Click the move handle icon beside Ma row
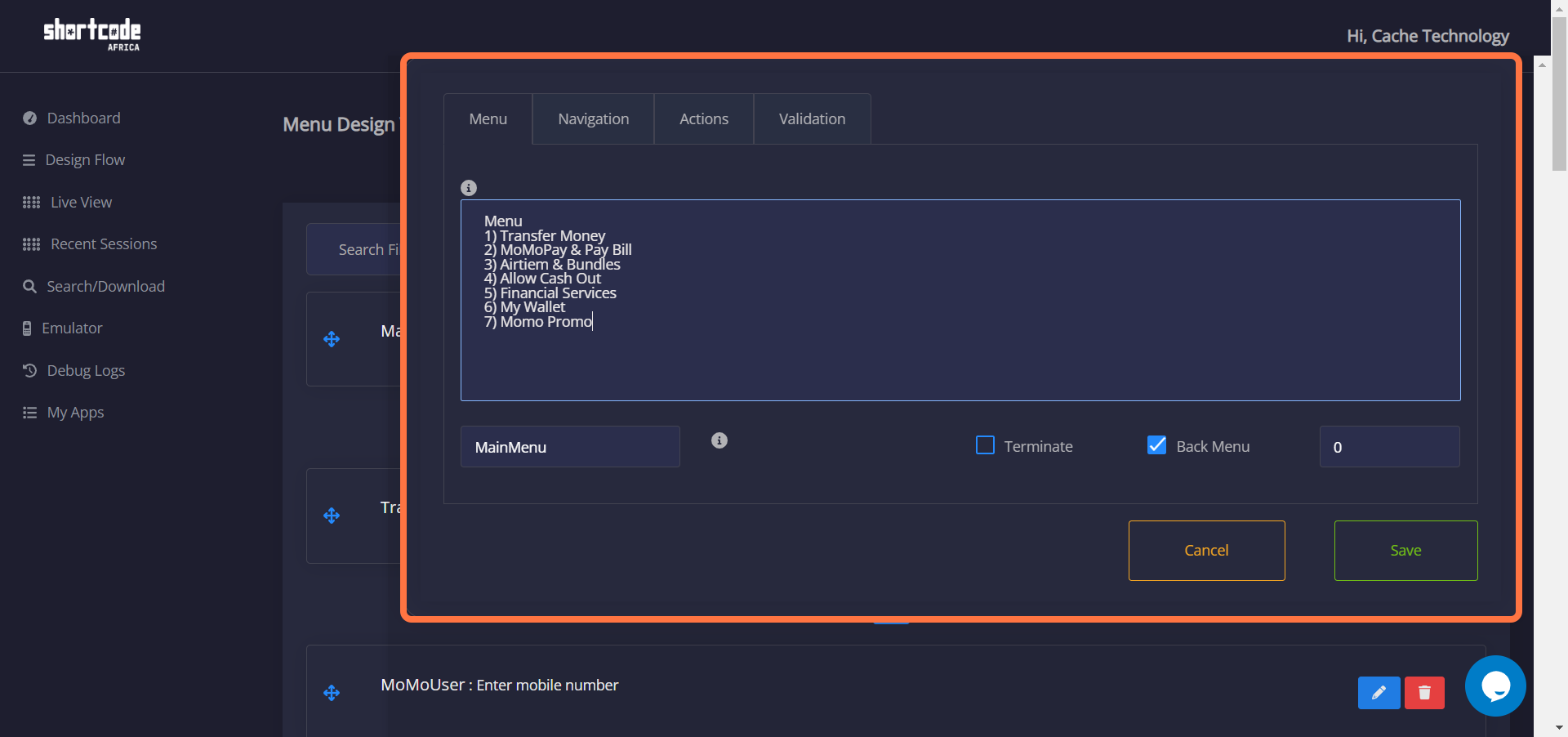 [332, 339]
